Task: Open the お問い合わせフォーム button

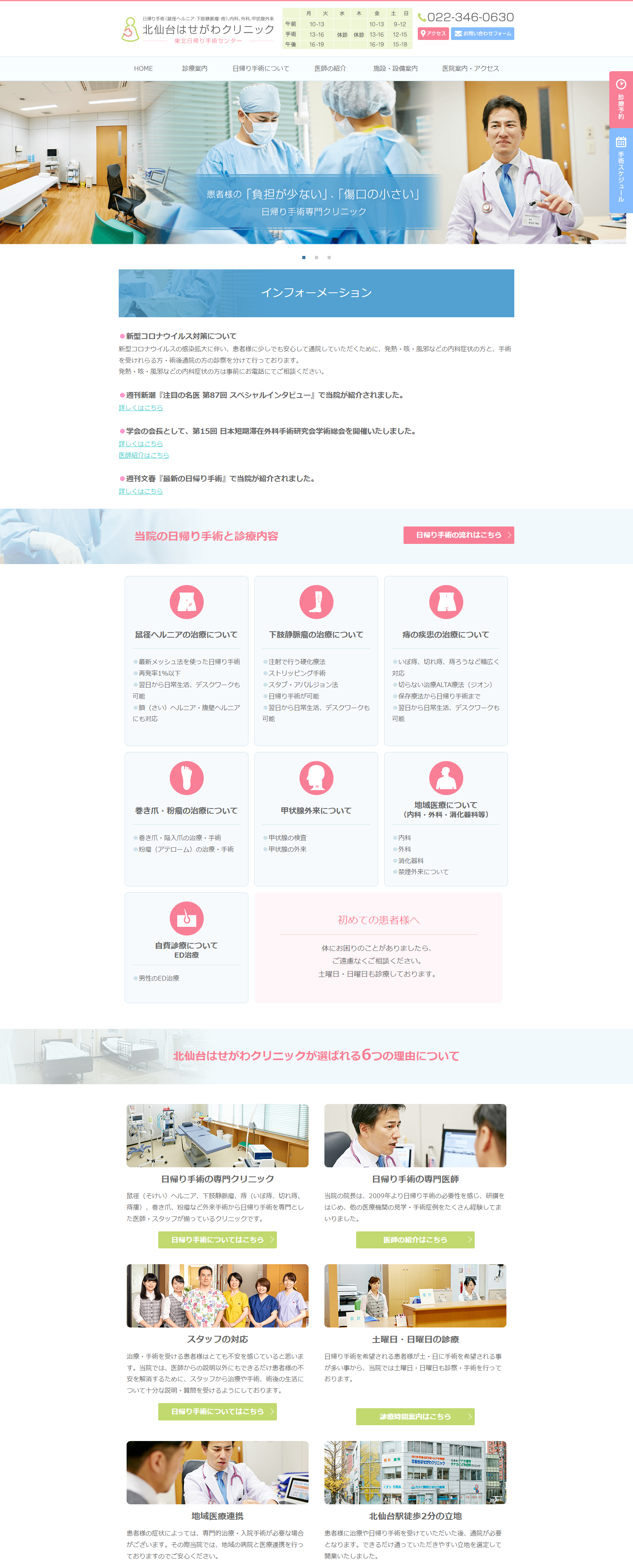Action: click(483, 34)
